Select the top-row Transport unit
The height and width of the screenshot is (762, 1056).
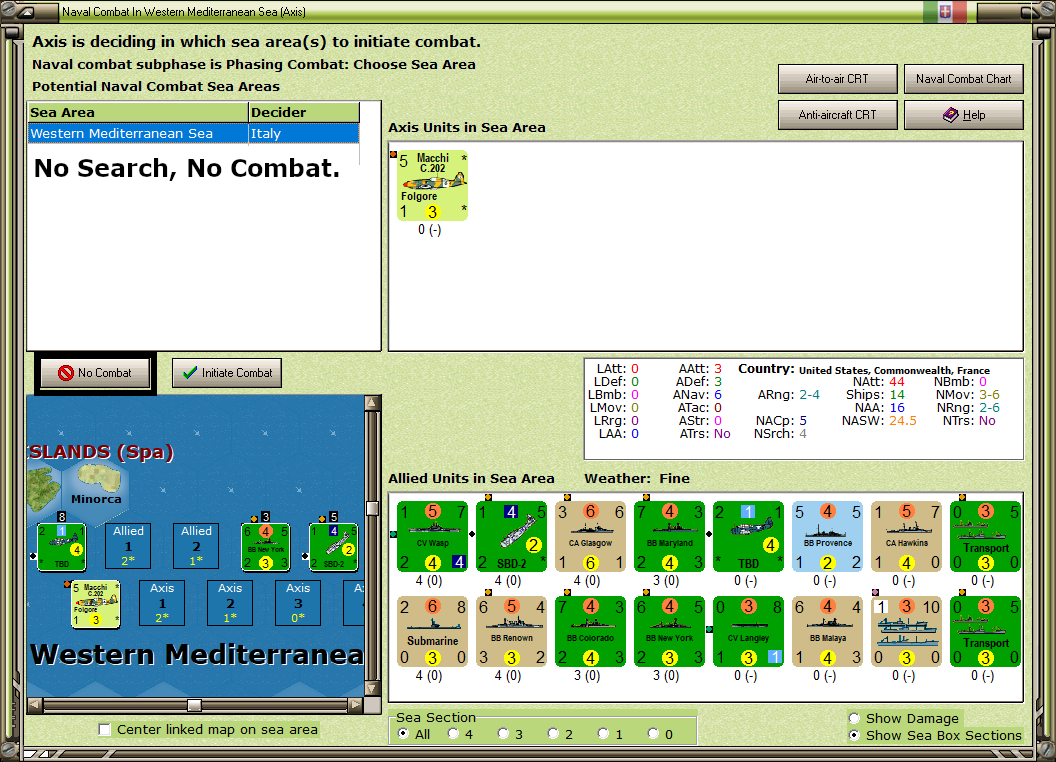point(985,536)
